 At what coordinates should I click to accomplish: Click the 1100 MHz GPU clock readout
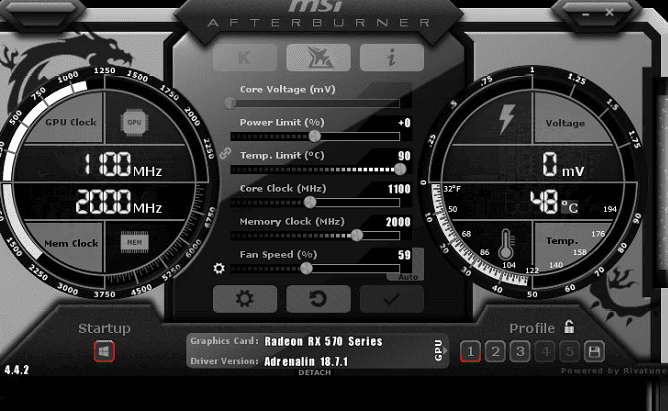click(x=122, y=164)
